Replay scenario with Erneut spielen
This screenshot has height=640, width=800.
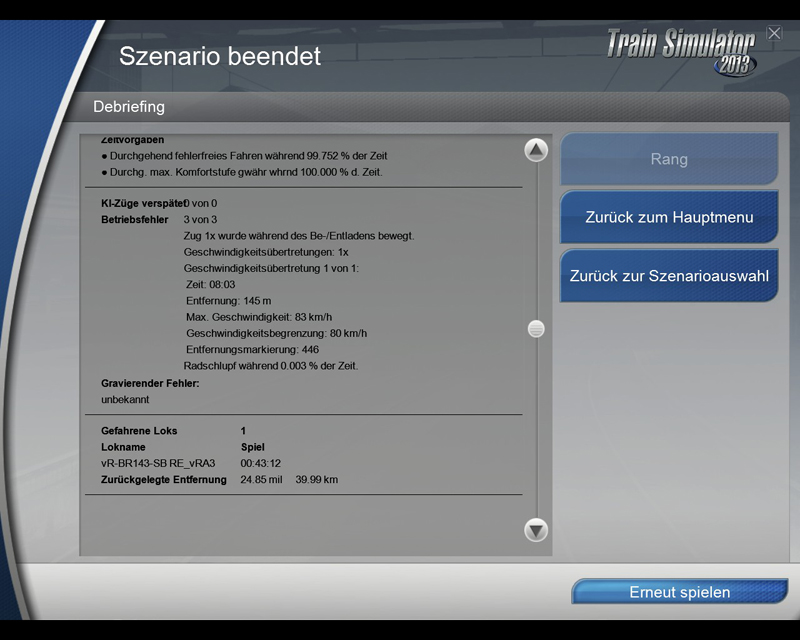tap(680, 592)
